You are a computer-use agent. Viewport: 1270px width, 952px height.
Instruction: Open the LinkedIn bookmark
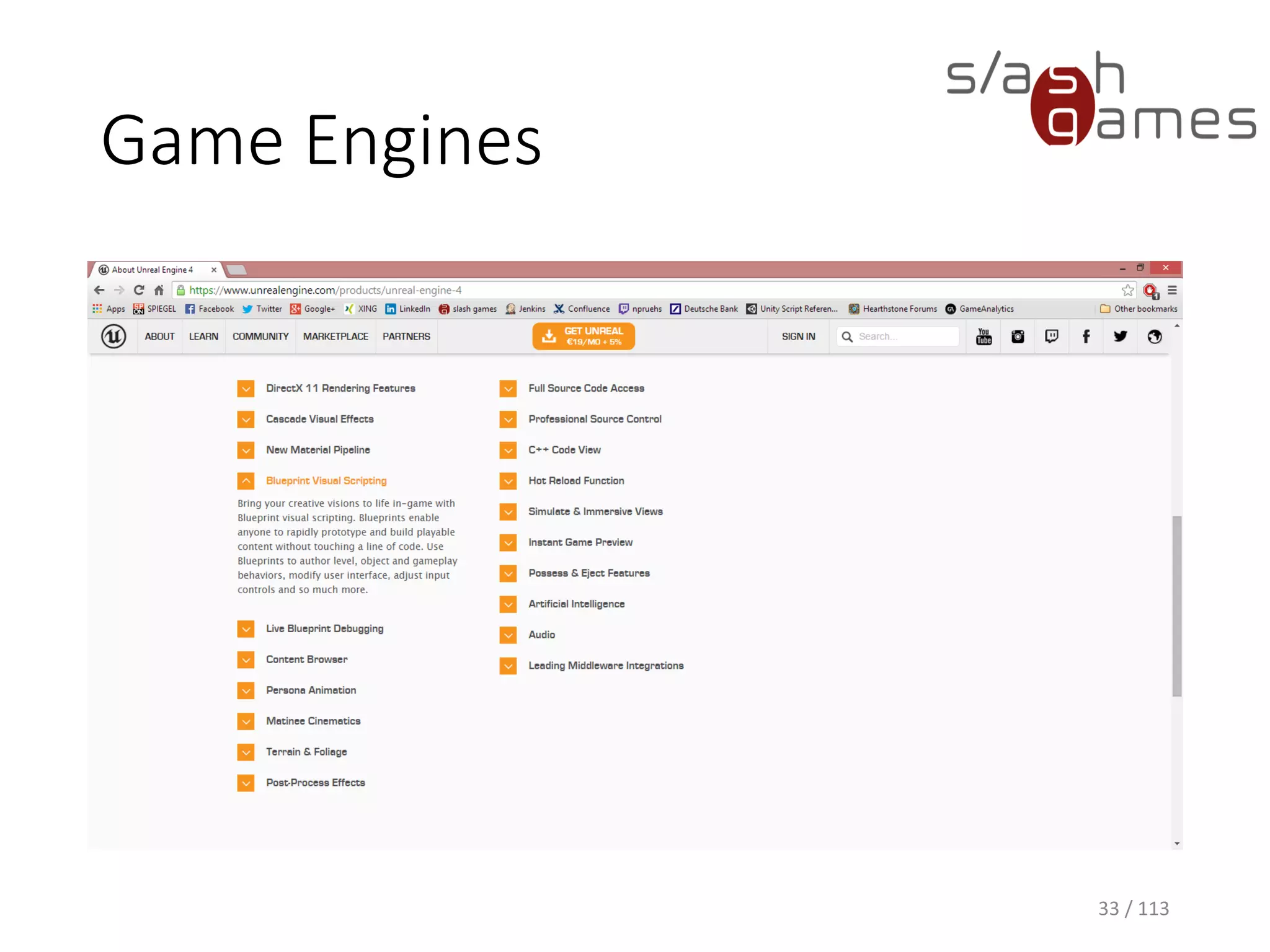(407, 309)
